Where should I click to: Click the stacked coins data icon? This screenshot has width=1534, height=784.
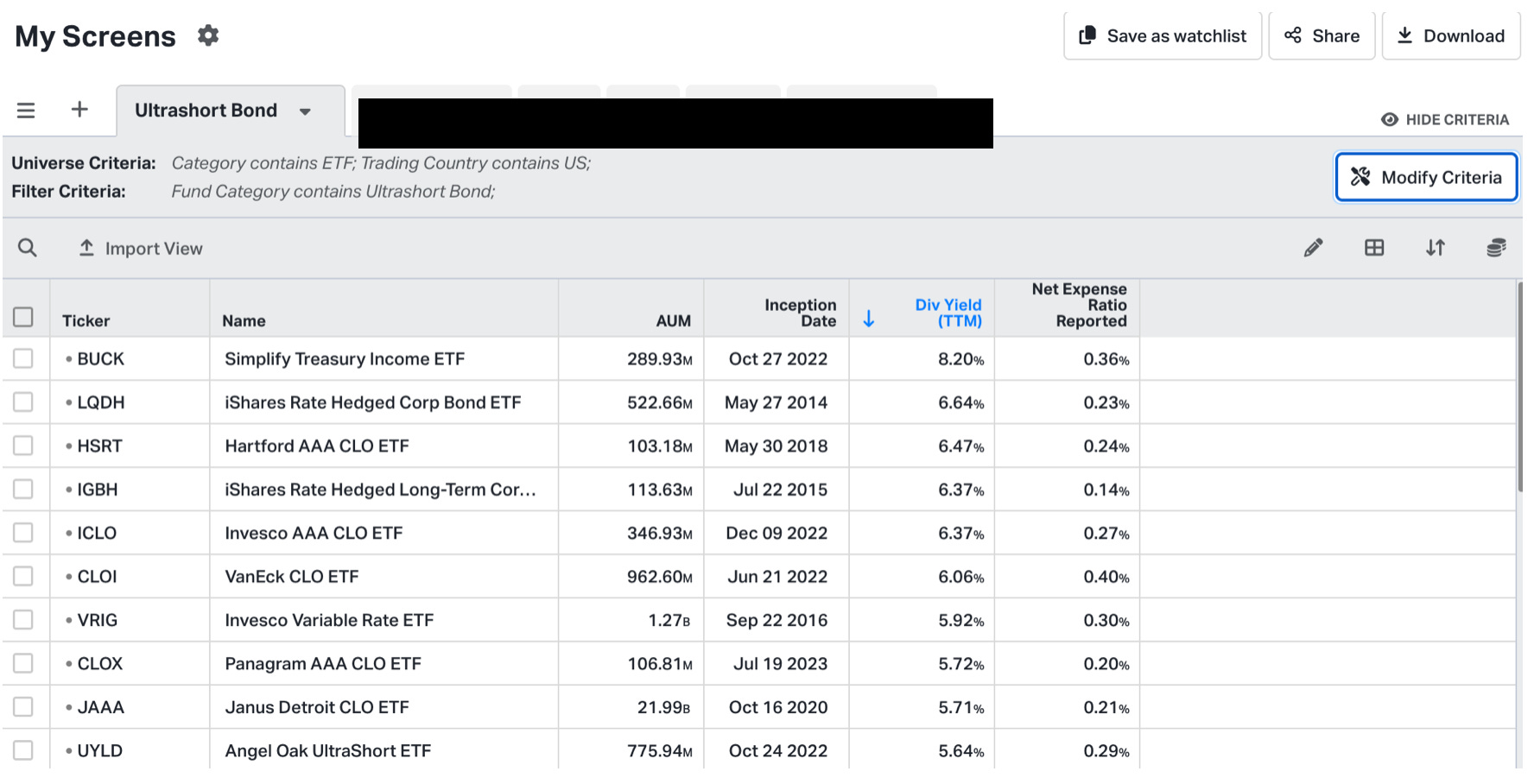click(1496, 248)
